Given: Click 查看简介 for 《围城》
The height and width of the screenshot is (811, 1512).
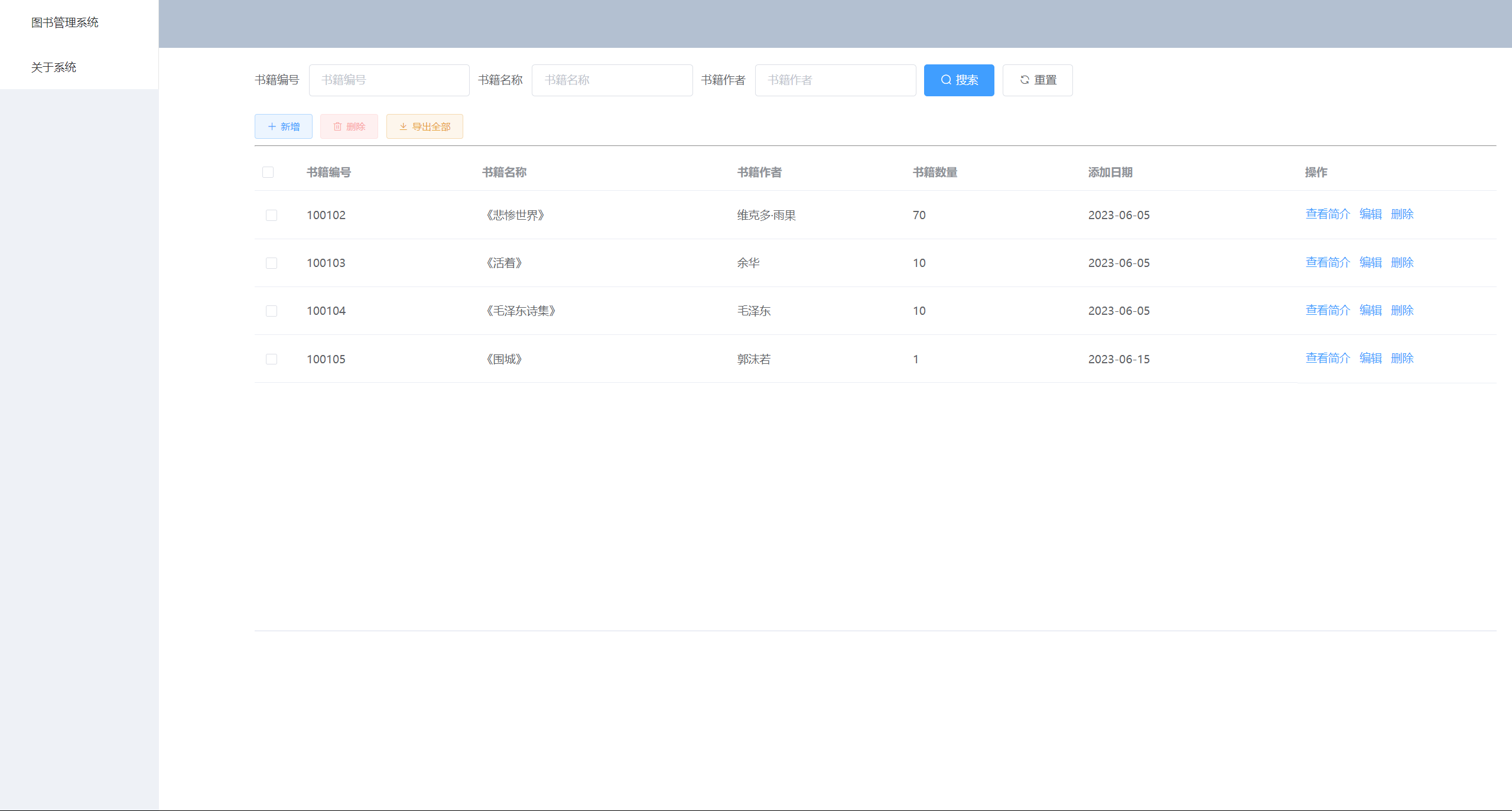Looking at the screenshot, I should [1328, 358].
